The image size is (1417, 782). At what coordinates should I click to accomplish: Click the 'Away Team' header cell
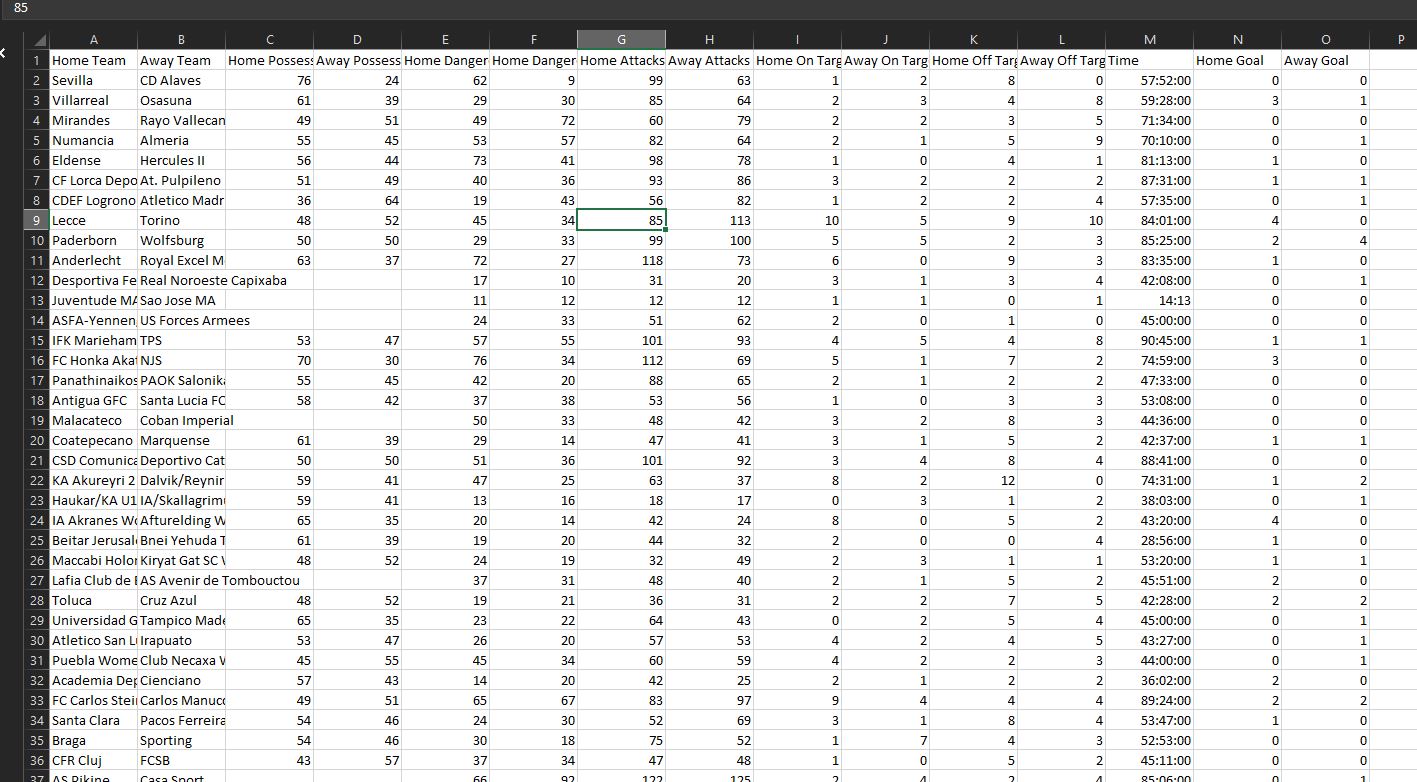181,60
